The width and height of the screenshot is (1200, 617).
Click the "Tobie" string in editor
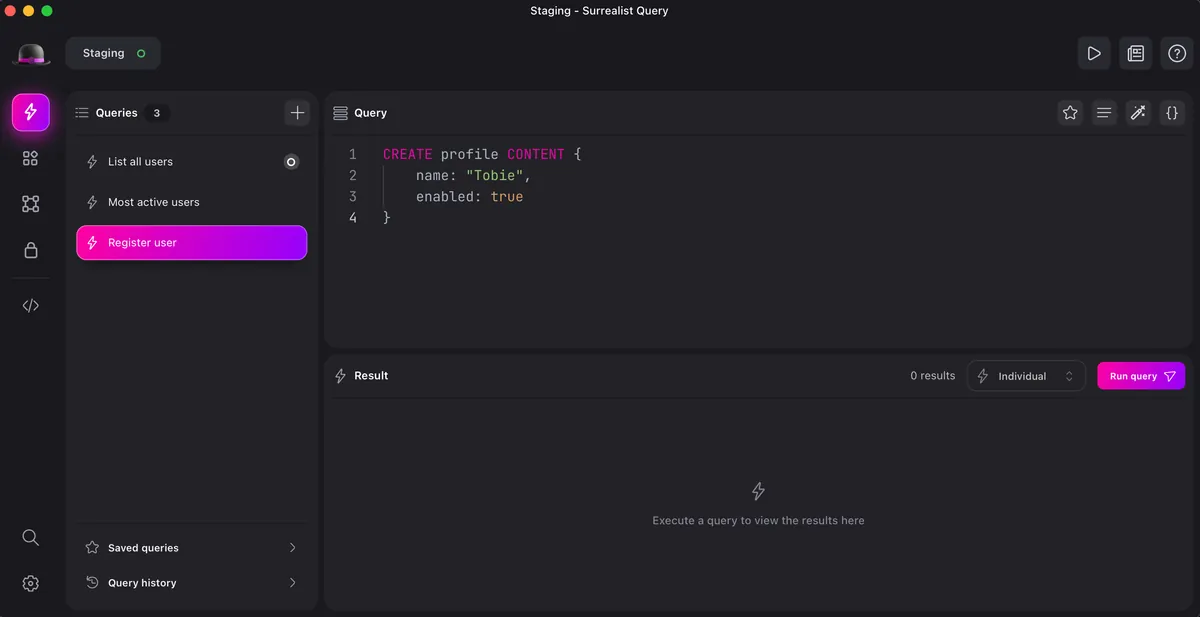click(x=494, y=176)
